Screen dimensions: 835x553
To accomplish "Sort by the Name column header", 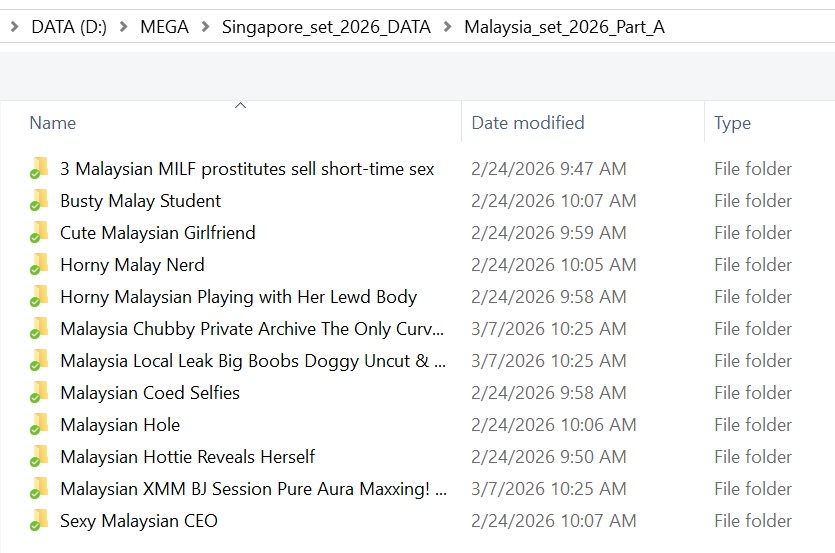I will coord(53,123).
